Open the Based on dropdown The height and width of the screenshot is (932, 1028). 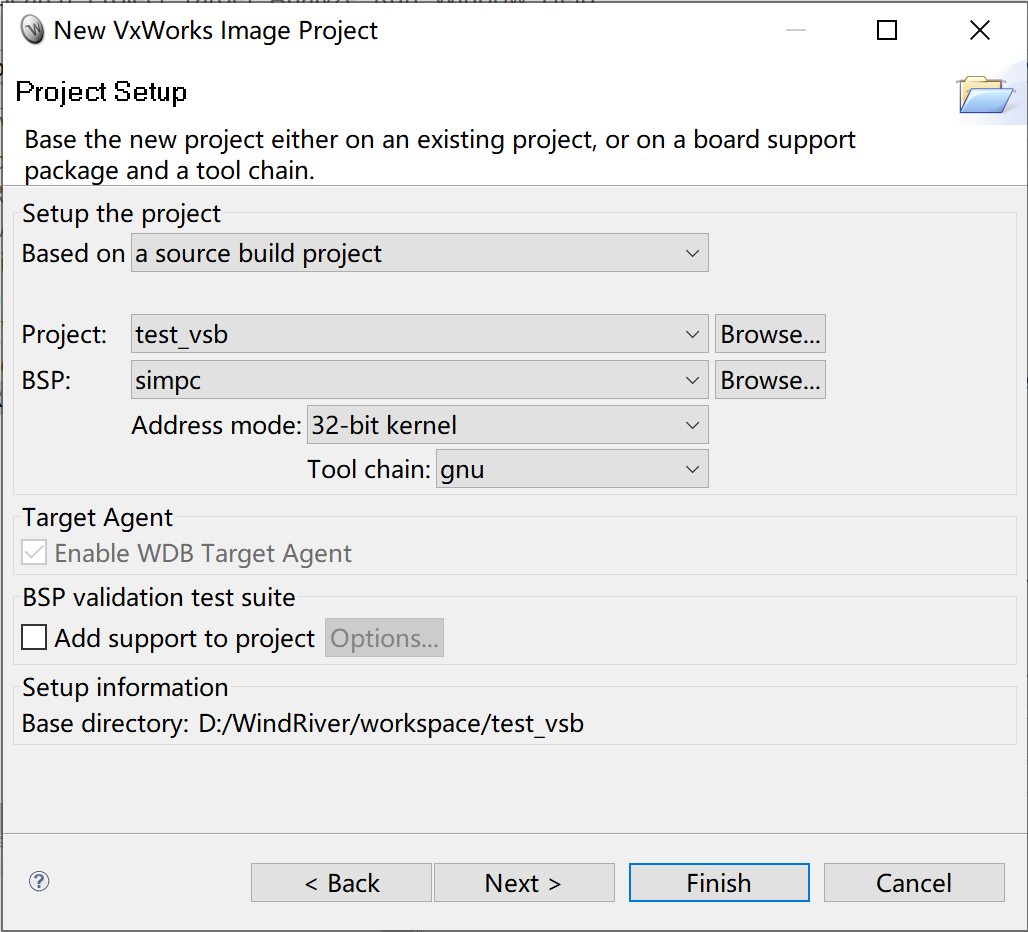click(x=692, y=252)
